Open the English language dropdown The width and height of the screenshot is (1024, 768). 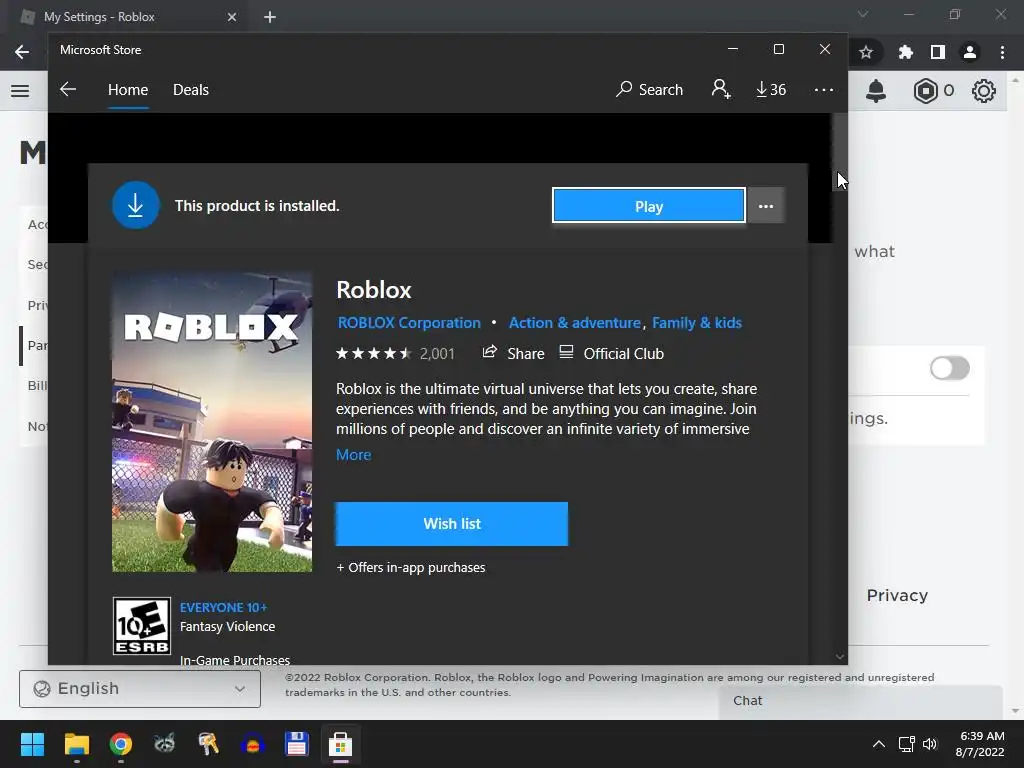tap(140, 688)
